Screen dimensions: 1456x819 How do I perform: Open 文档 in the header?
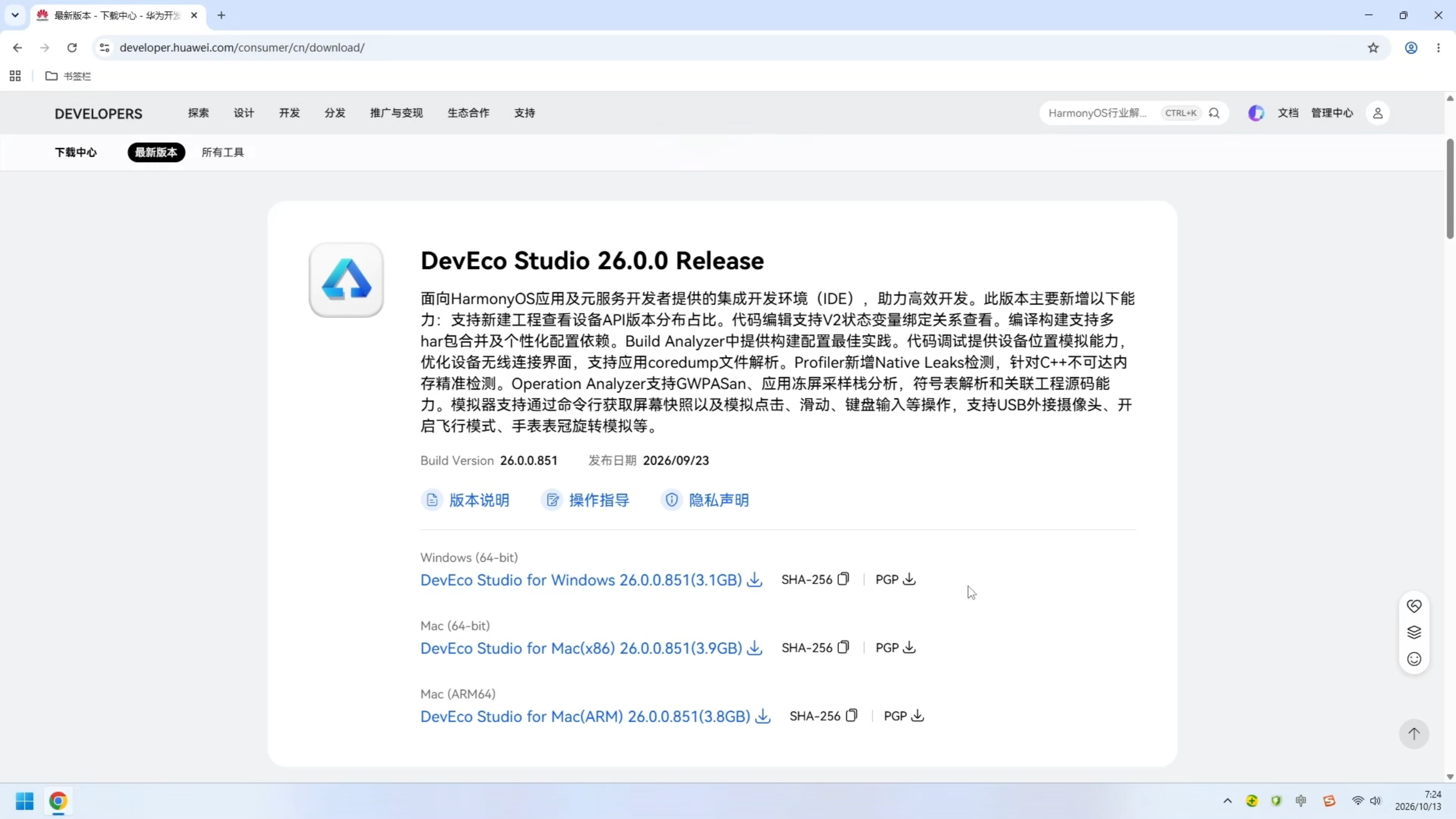[1288, 113]
